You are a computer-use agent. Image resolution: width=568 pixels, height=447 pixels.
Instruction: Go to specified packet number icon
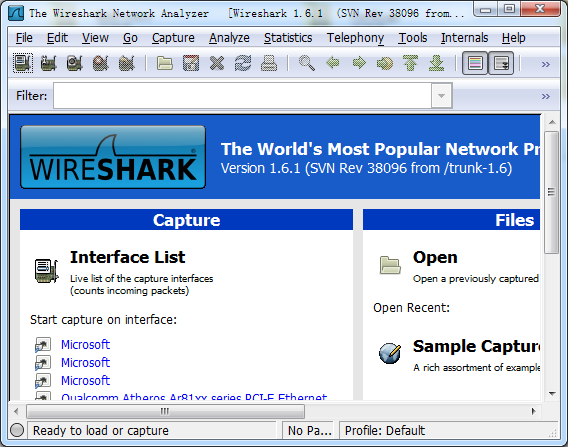[385, 63]
